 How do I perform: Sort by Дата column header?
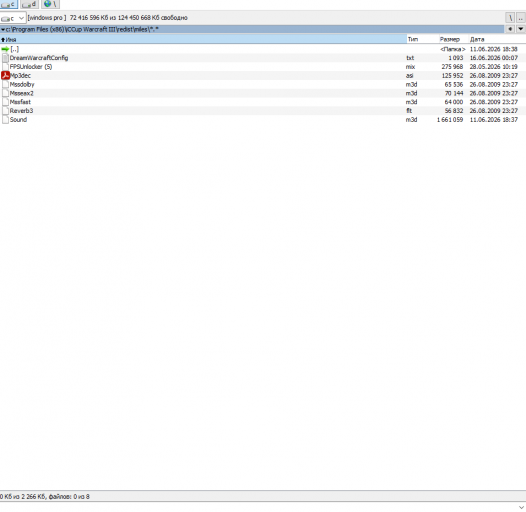497,39
